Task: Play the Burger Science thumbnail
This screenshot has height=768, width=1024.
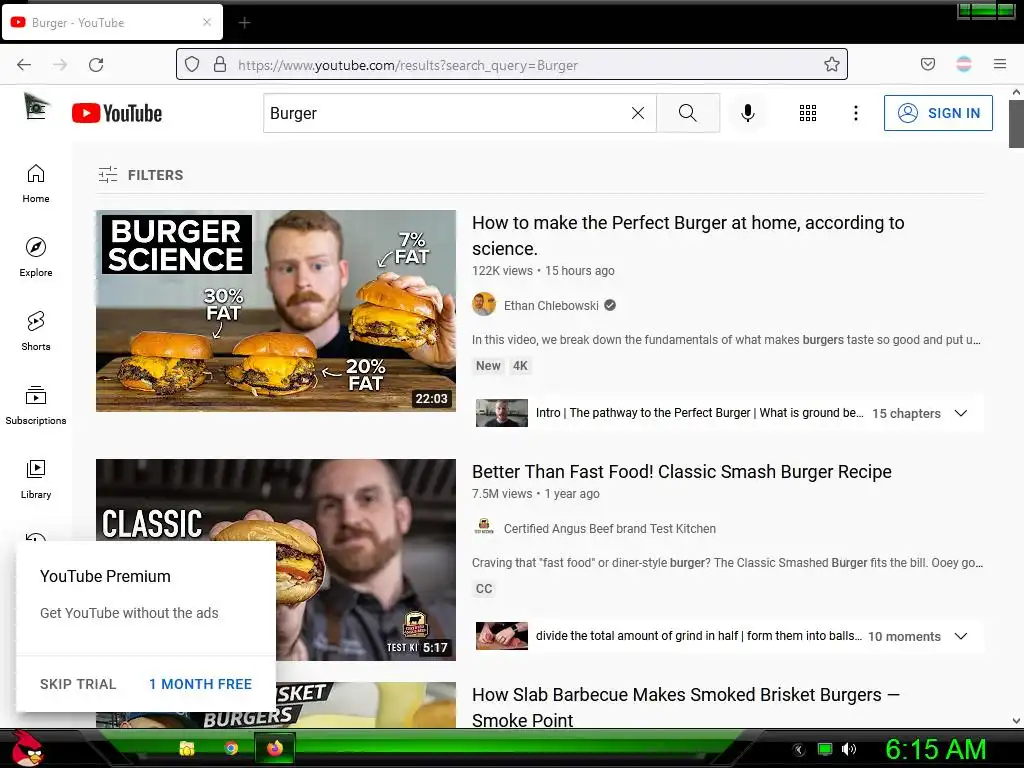Action: (x=276, y=311)
